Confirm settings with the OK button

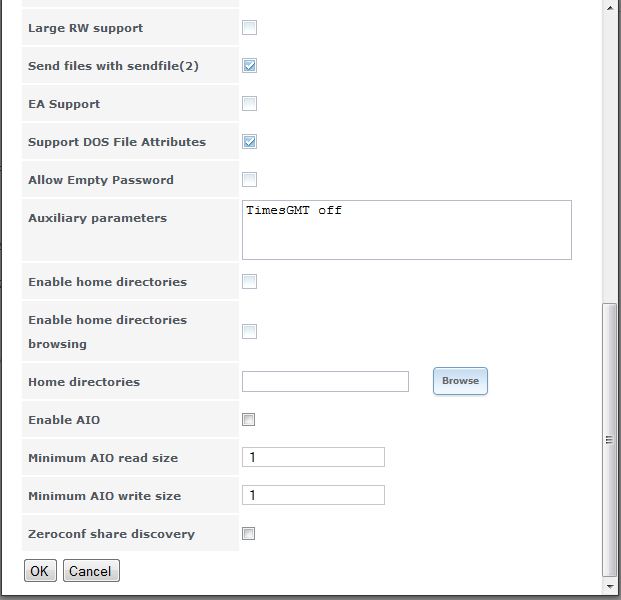pos(39,571)
